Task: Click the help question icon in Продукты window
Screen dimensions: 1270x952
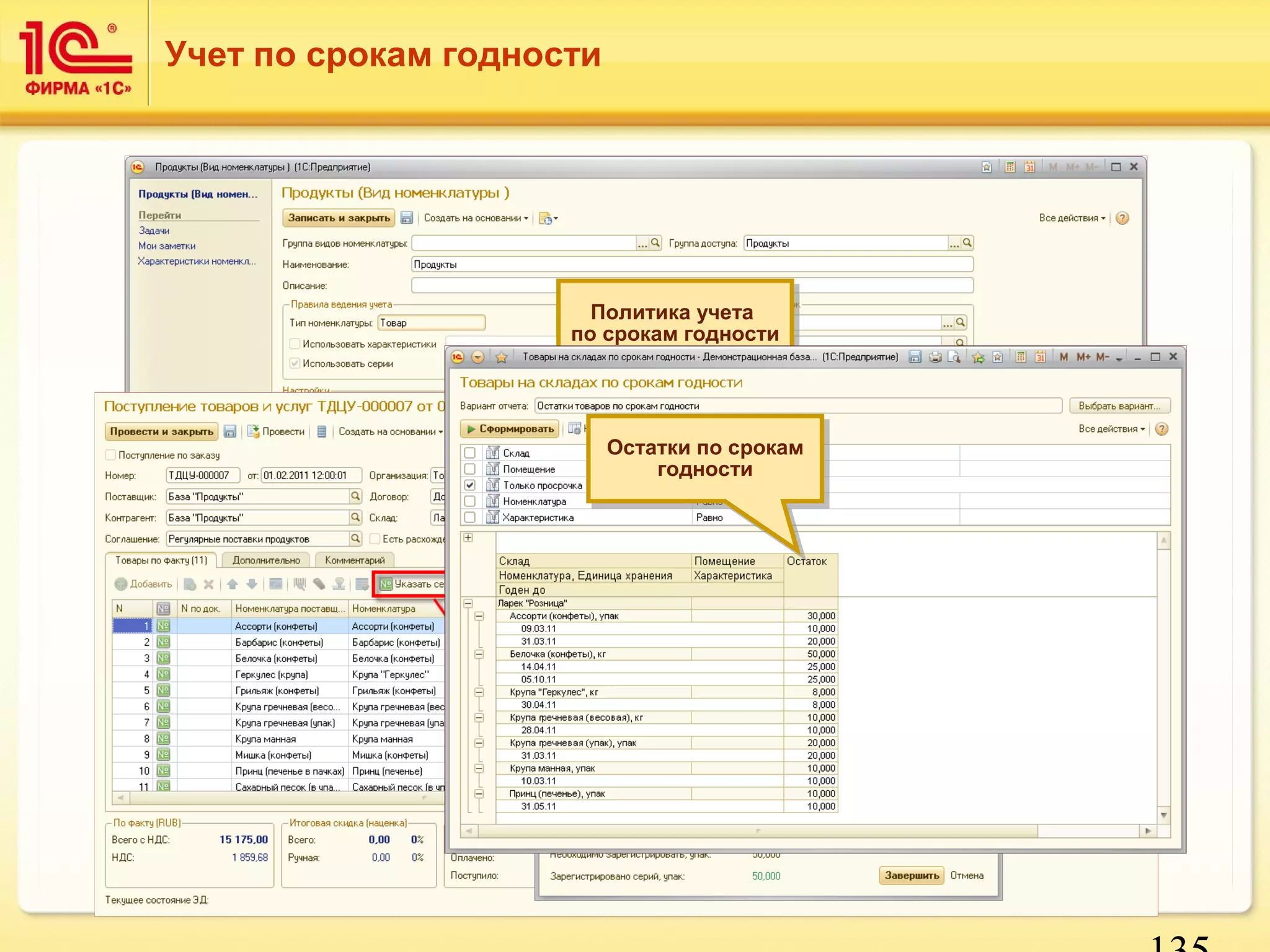Action: 1122,218
